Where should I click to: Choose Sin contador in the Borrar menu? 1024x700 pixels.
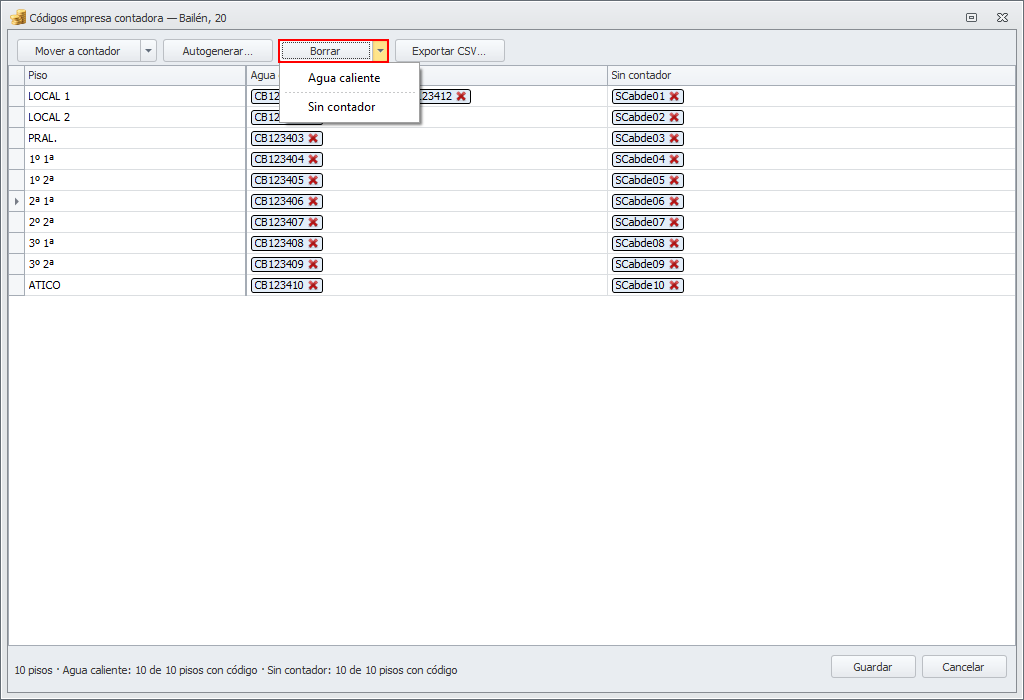349,107
